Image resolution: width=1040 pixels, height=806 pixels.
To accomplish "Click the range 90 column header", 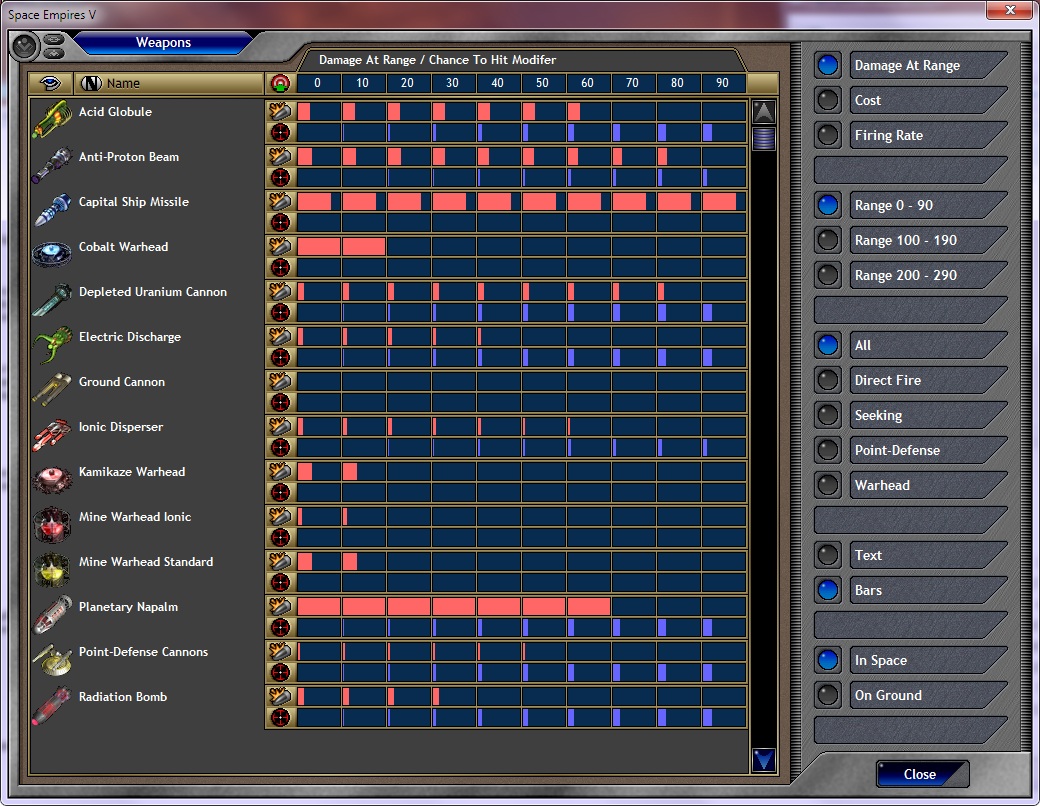I will [x=722, y=83].
